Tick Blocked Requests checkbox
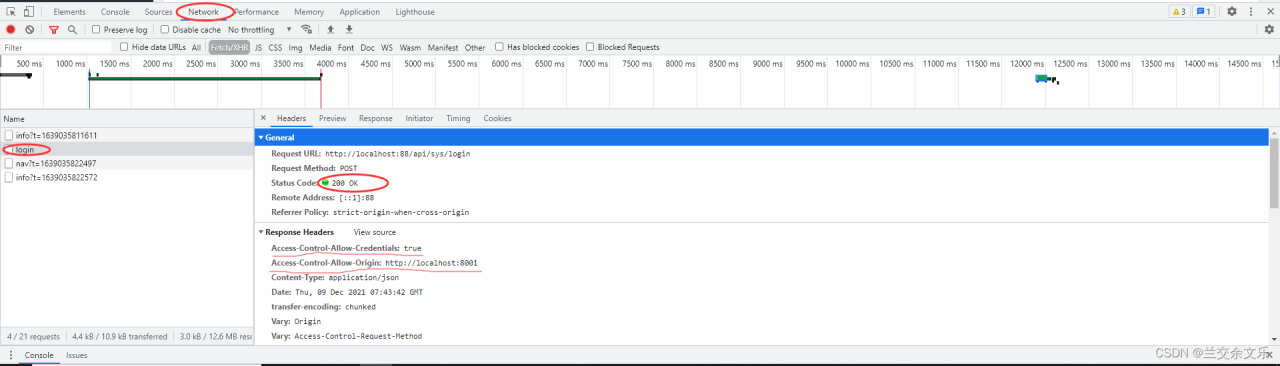The height and width of the screenshot is (366, 1280). tap(590, 47)
